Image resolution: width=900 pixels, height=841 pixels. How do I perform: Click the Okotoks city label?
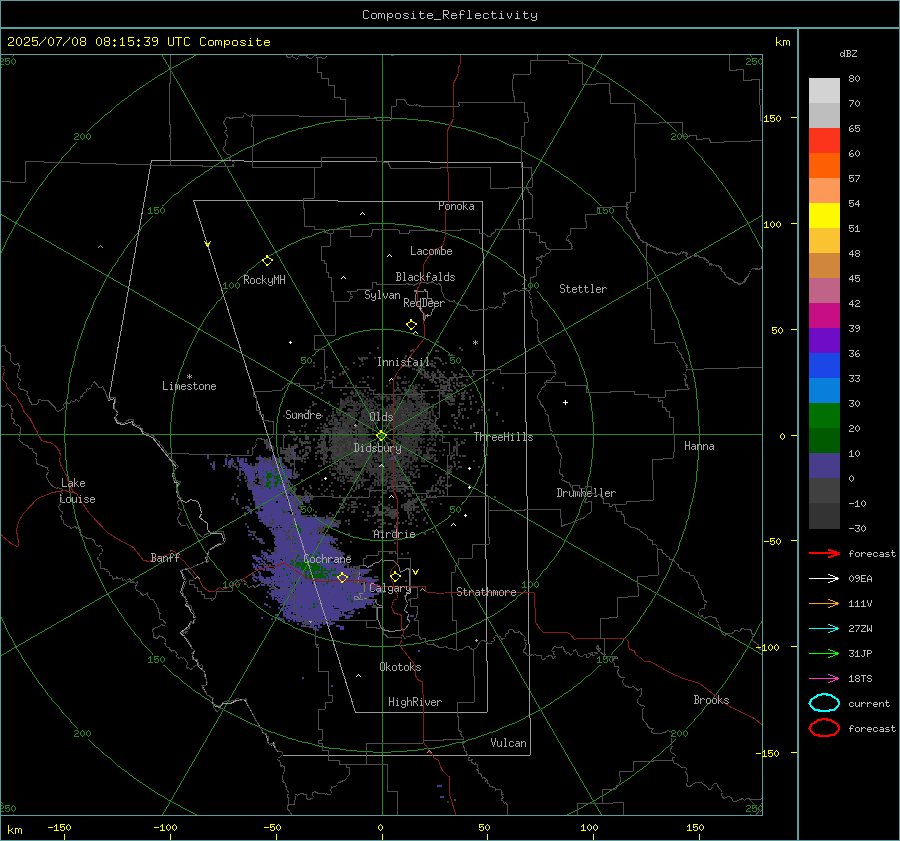[x=400, y=667]
